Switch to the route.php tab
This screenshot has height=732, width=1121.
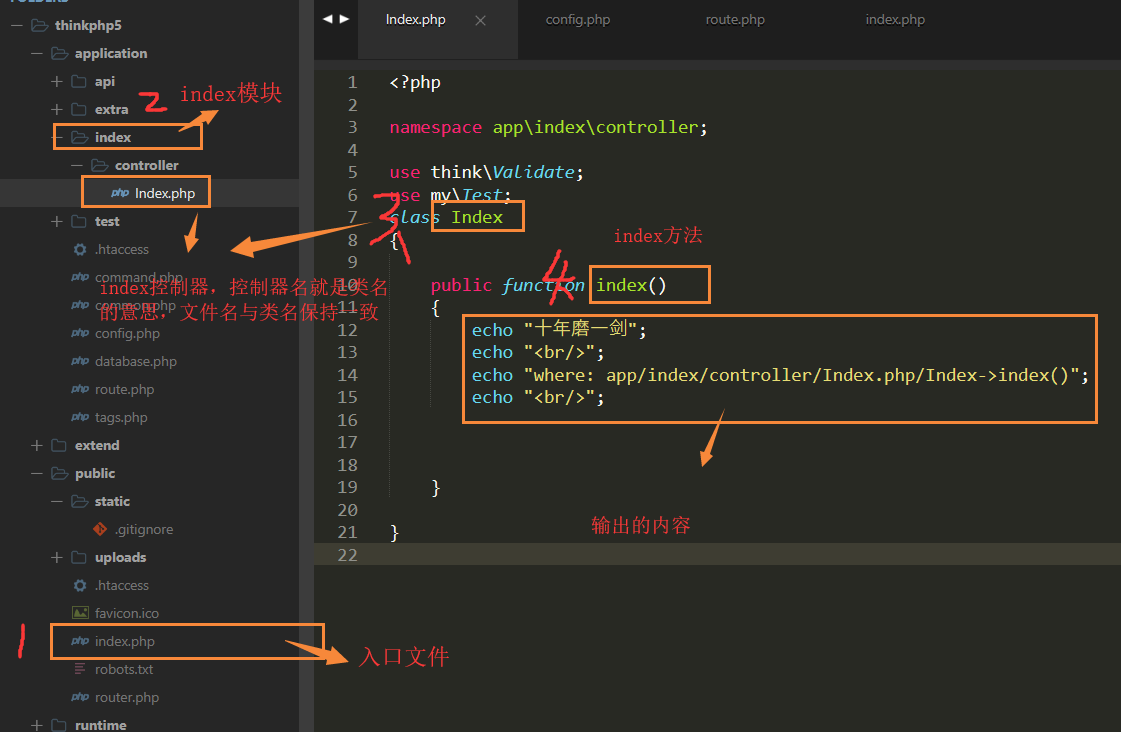click(735, 19)
